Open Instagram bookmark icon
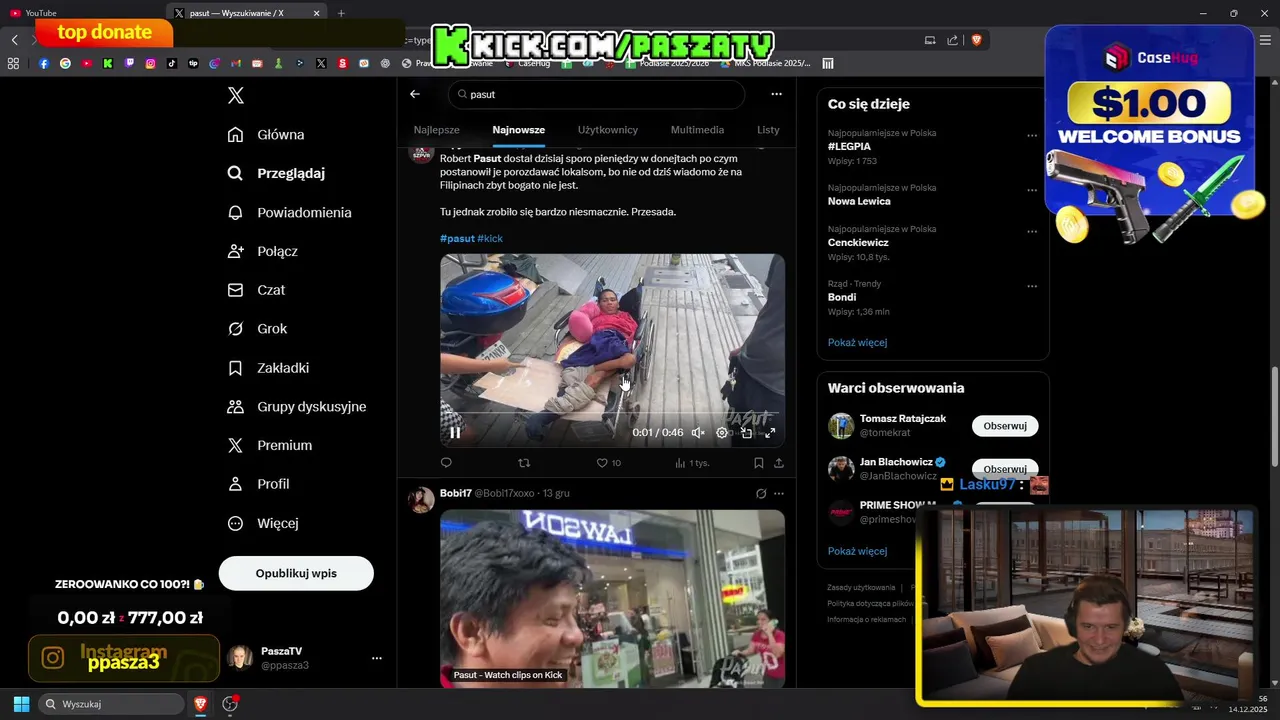Screen dimensions: 1280x720 click(150, 63)
